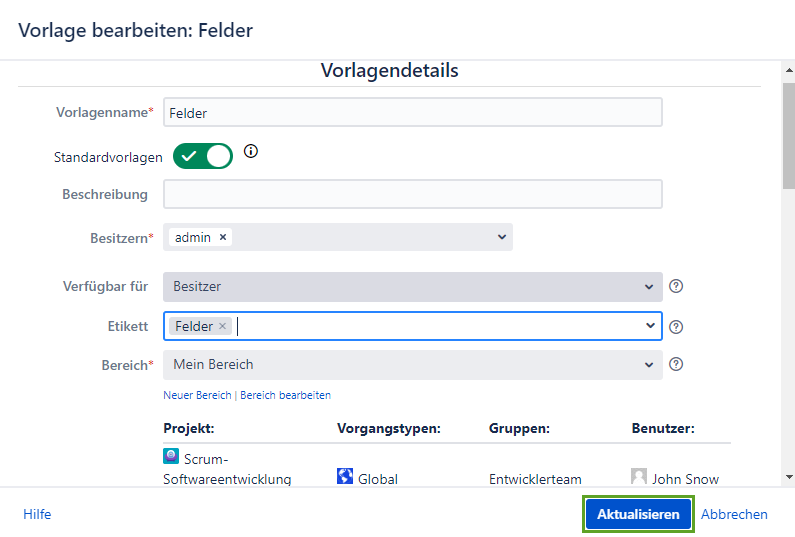This screenshot has height=537, width=795.
Task: Click the Benutzer: column header
Action: coord(663,428)
